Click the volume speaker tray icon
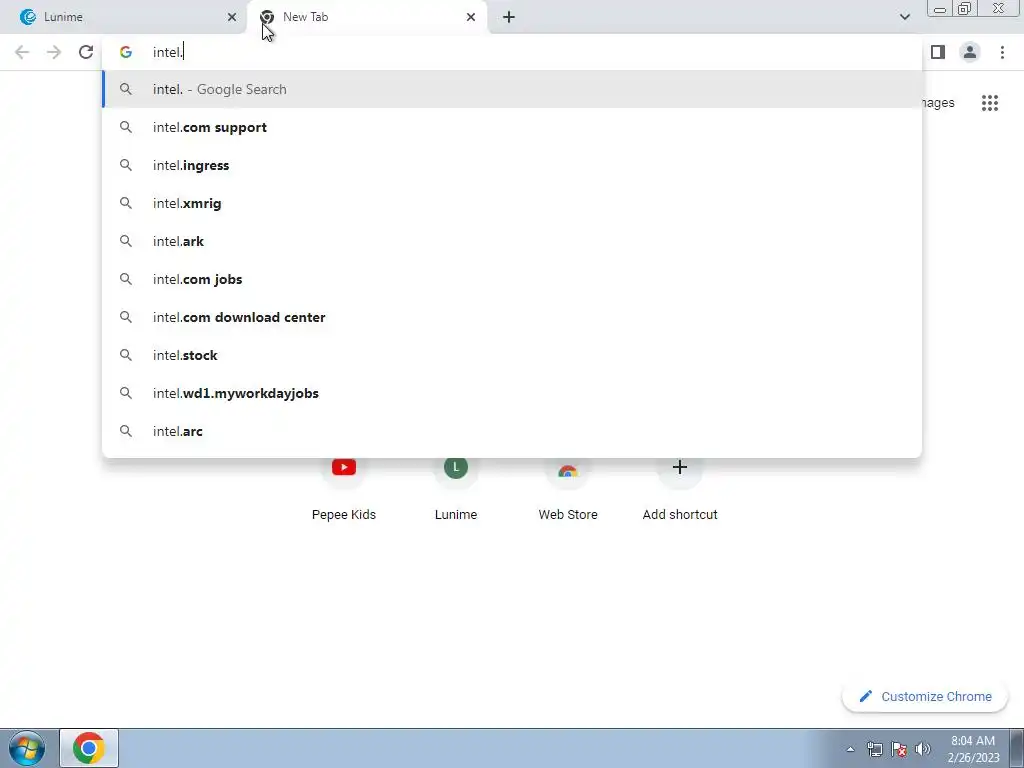The height and width of the screenshot is (768, 1024). [922, 749]
